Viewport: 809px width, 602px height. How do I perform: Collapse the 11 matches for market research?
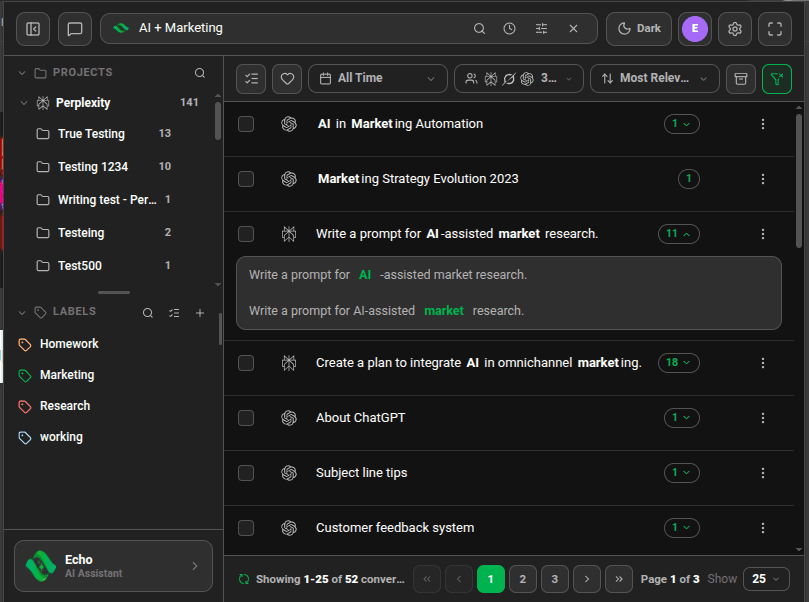[678, 234]
